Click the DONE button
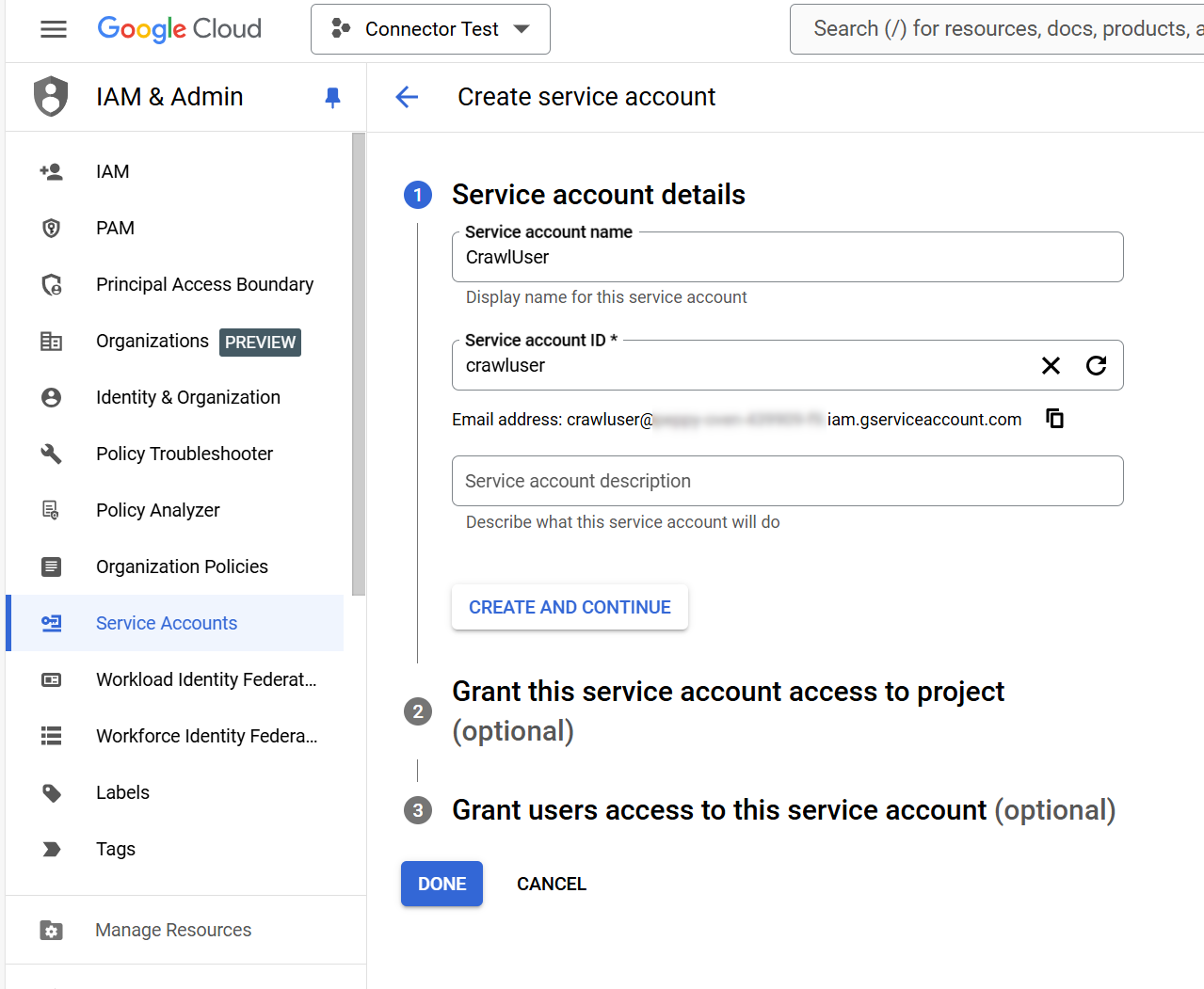This screenshot has height=989, width=1204. [441, 884]
